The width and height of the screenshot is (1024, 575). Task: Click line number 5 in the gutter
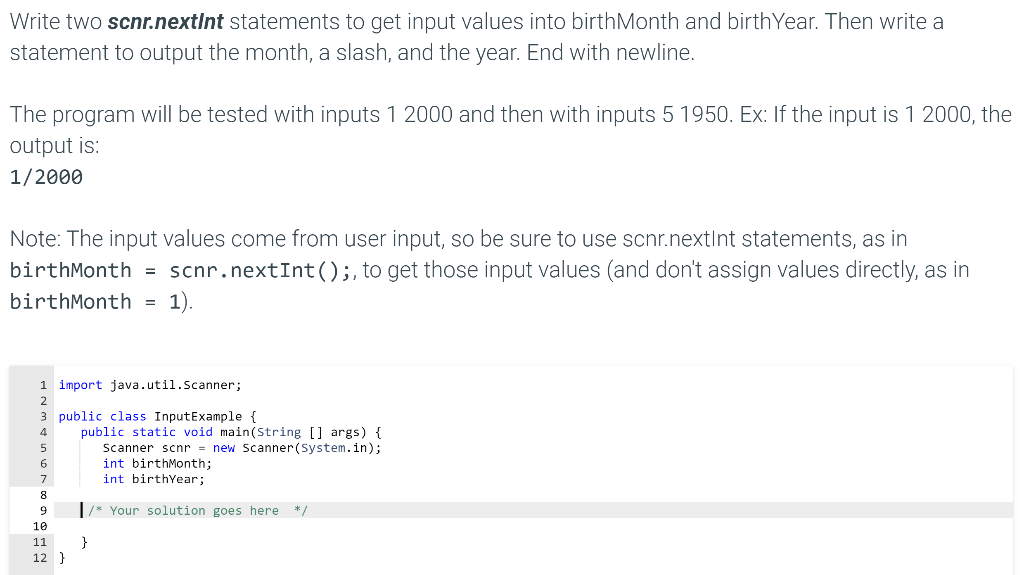(x=43, y=448)
